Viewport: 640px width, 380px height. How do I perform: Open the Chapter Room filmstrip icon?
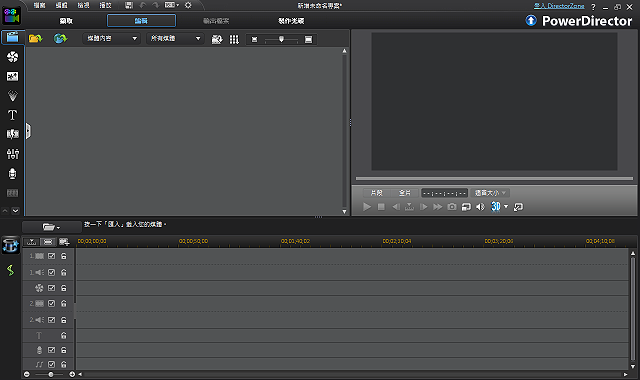(x=12, y=193)
